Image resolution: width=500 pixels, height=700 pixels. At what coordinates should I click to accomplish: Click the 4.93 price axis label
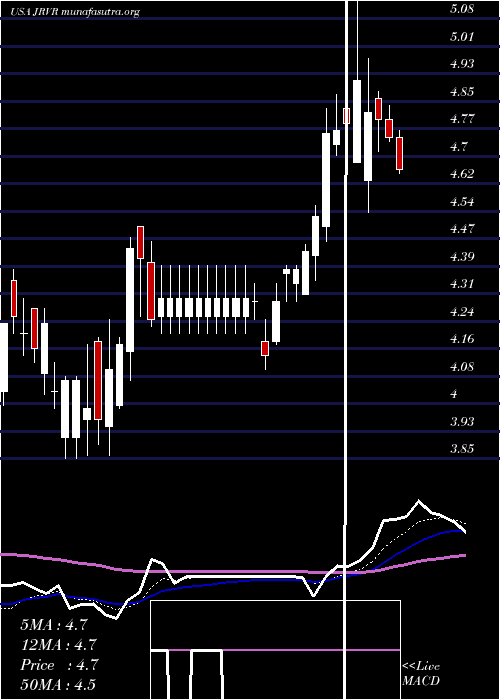462,64
